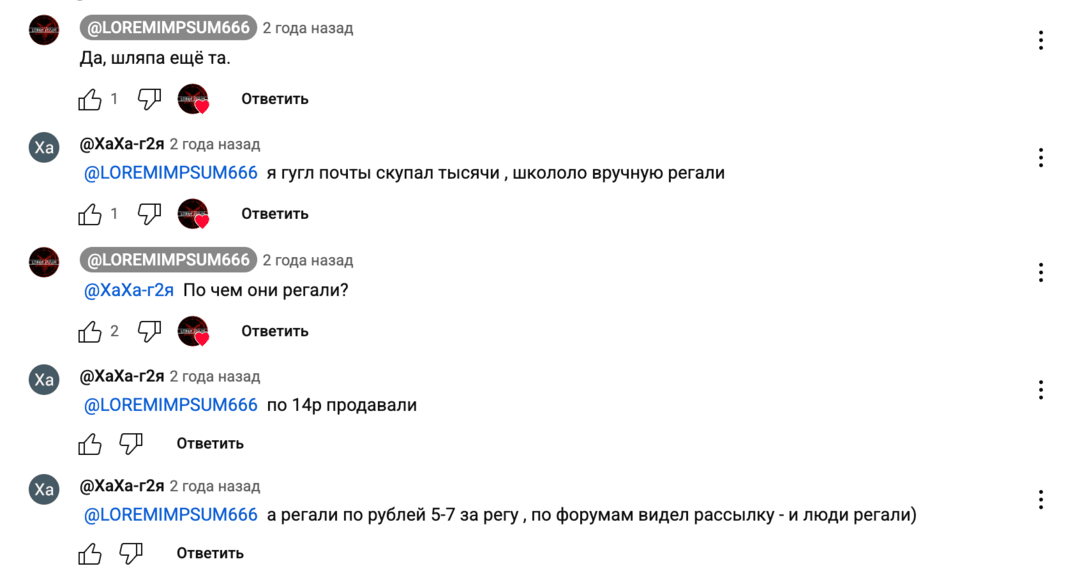Toggle like on the last @XaXa-г2я comment

(89, 552)
